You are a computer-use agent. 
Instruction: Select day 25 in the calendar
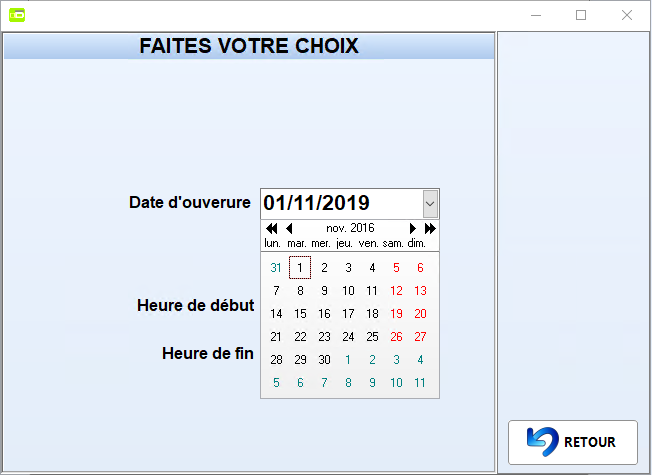click(372, 336)
